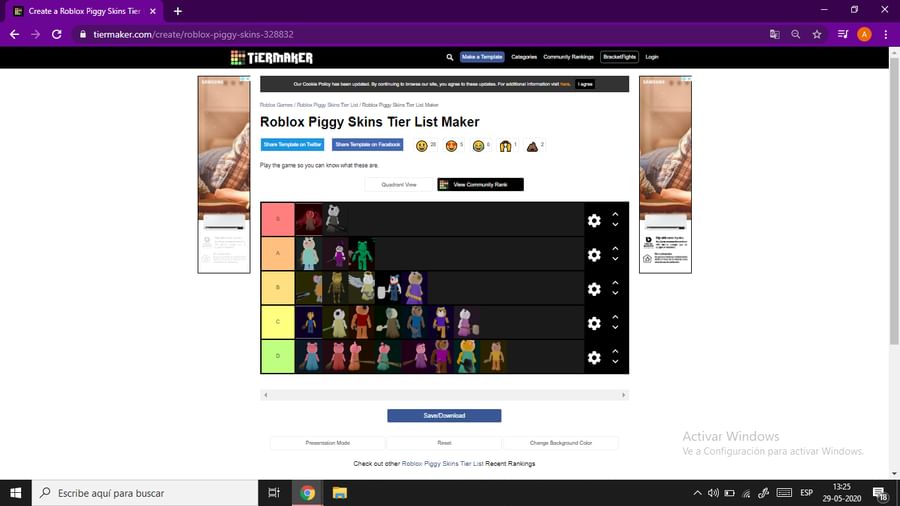Image resolution: width=900 pixels, height=506 pixels.
Task: Click the heart-eyes reaction emoji
Action: point(452,146)
